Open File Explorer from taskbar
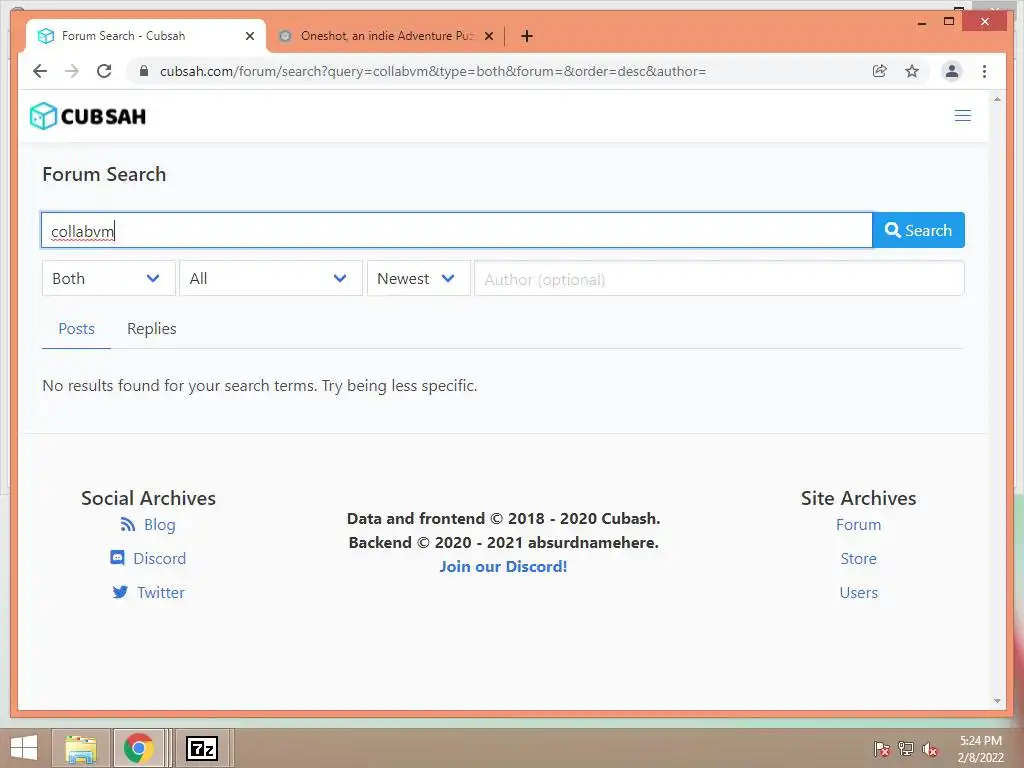Image resolution: width=1024 pixels, height=768 pixels. pos(80,748)
